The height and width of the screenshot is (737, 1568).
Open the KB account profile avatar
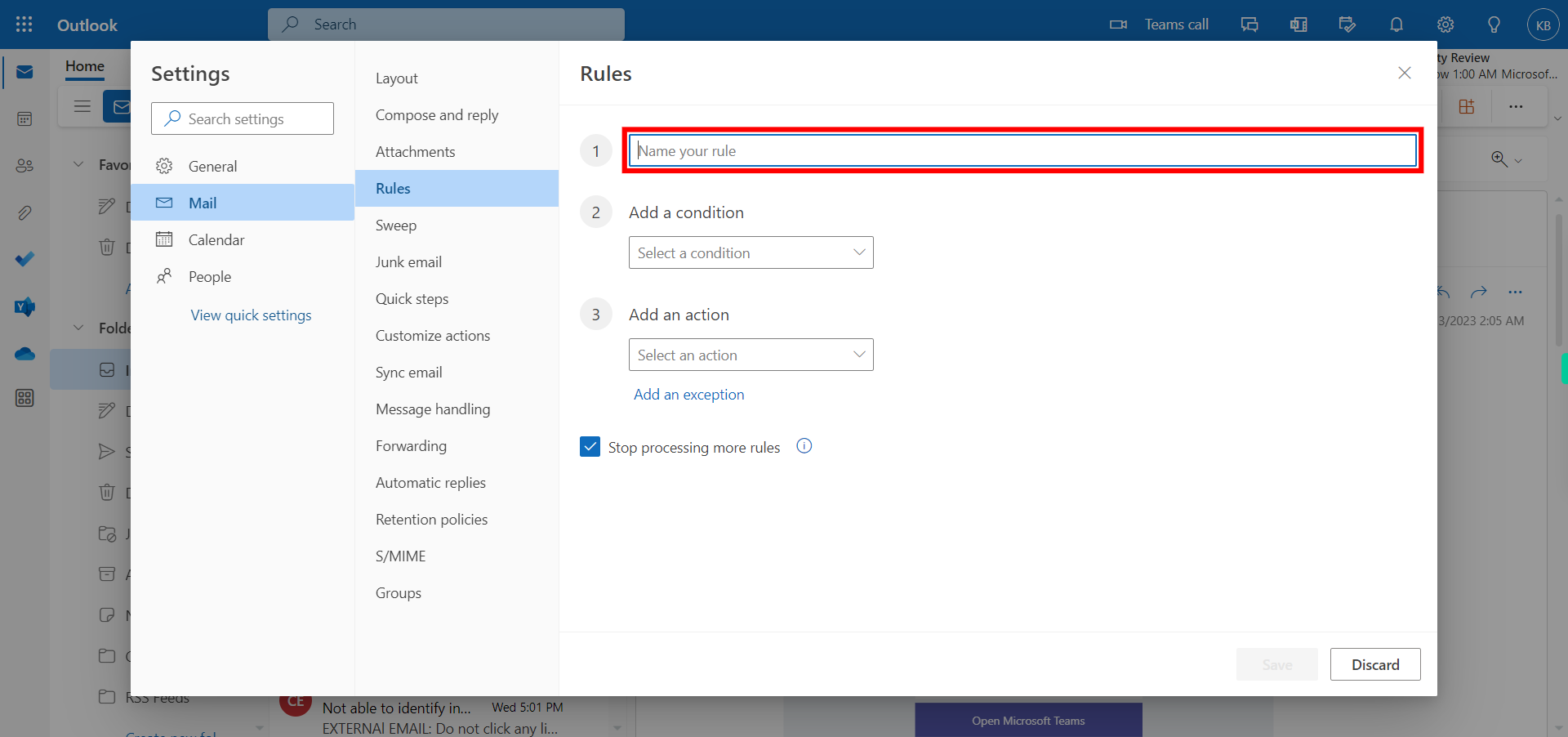(x=1543, y=25)
